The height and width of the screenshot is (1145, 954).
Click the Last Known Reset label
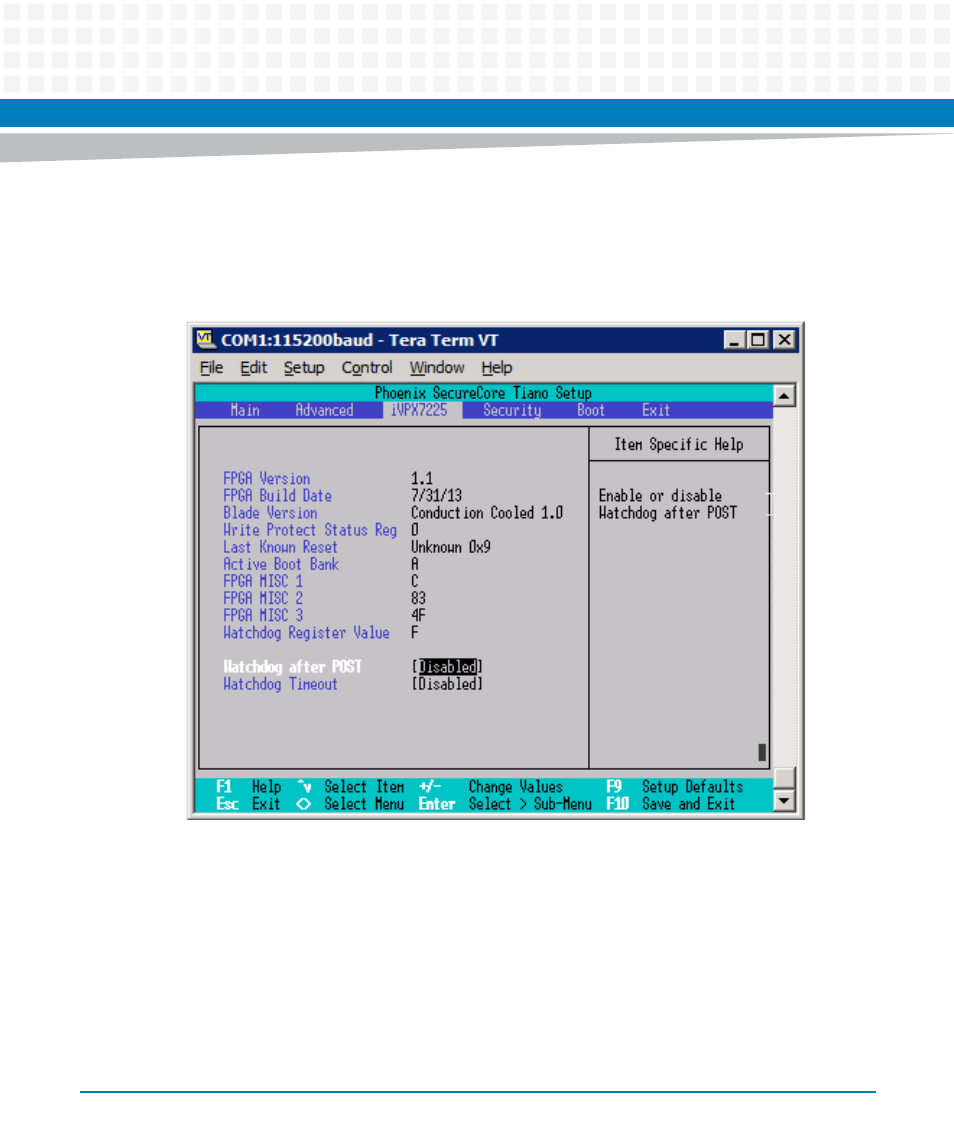[281, 548]
